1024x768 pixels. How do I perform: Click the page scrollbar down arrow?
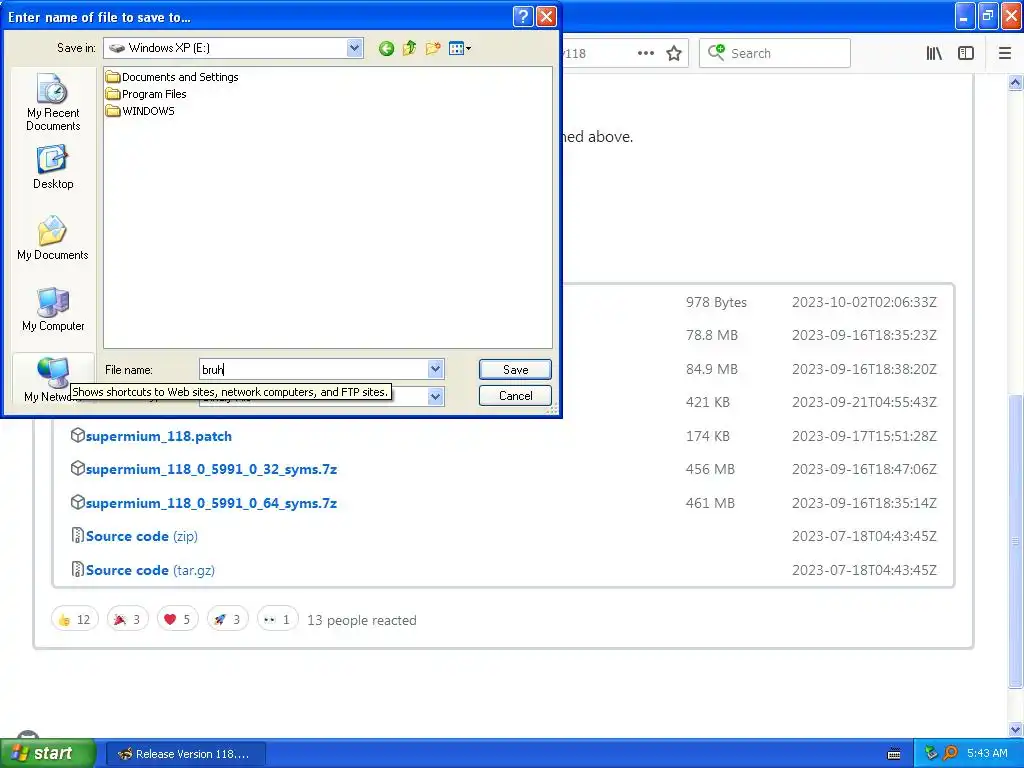pos(1016,729)
